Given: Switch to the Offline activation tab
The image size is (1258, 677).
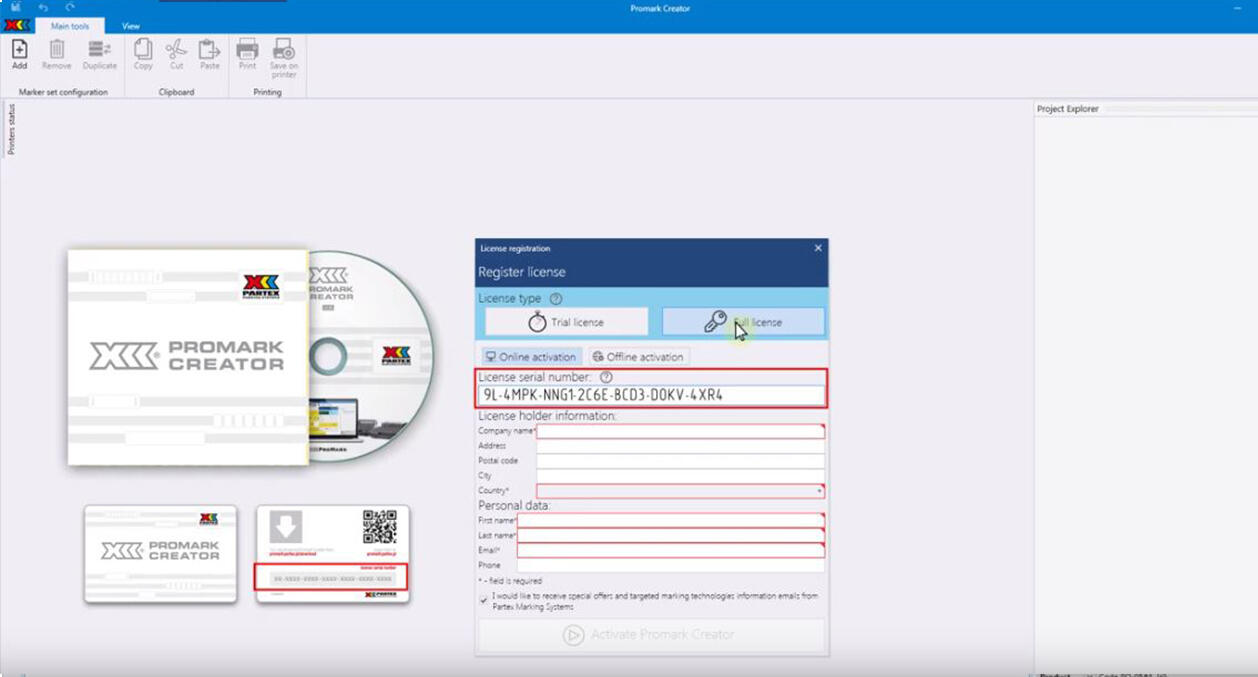Looking at the screenshot, I should tap(637, 357).
